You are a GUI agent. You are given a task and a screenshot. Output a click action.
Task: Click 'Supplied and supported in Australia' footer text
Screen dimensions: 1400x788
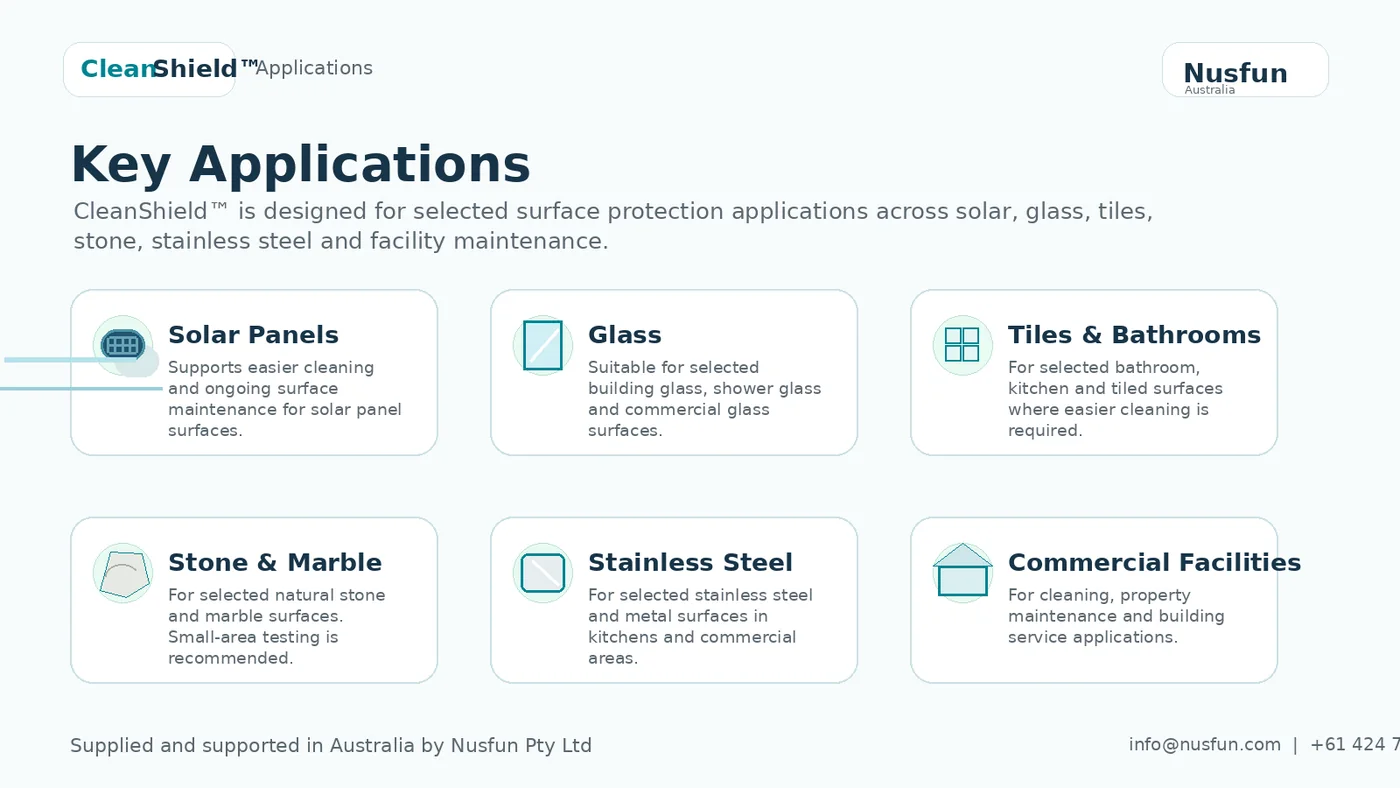pyautogui.click(x=331, y=745)
